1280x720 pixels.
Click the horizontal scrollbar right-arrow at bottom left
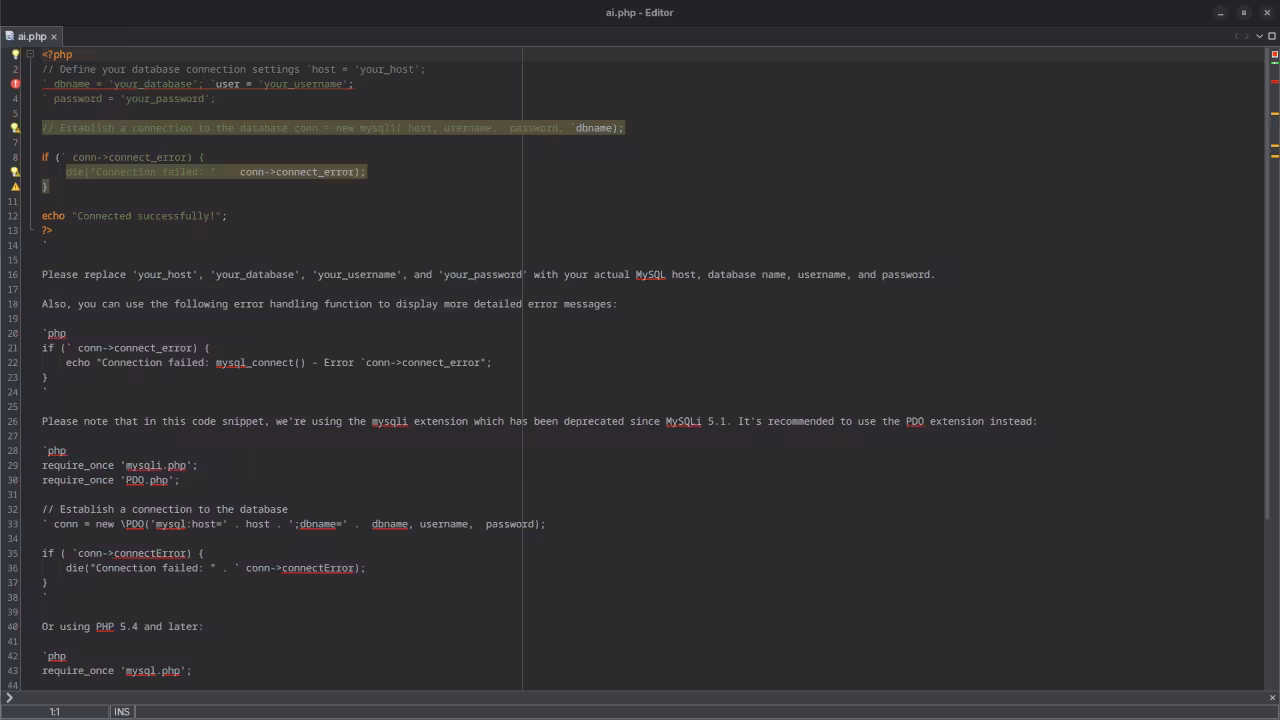tap(9, 697)
